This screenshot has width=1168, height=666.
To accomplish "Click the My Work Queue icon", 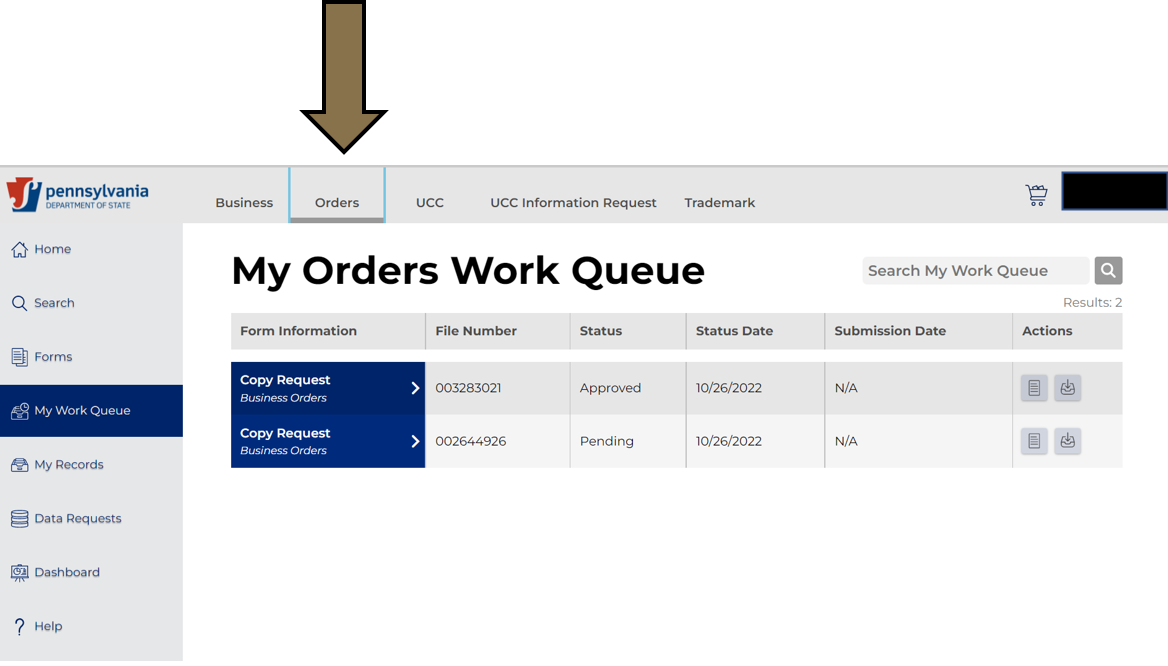I will pyautogui.click(x=18, y=410).
